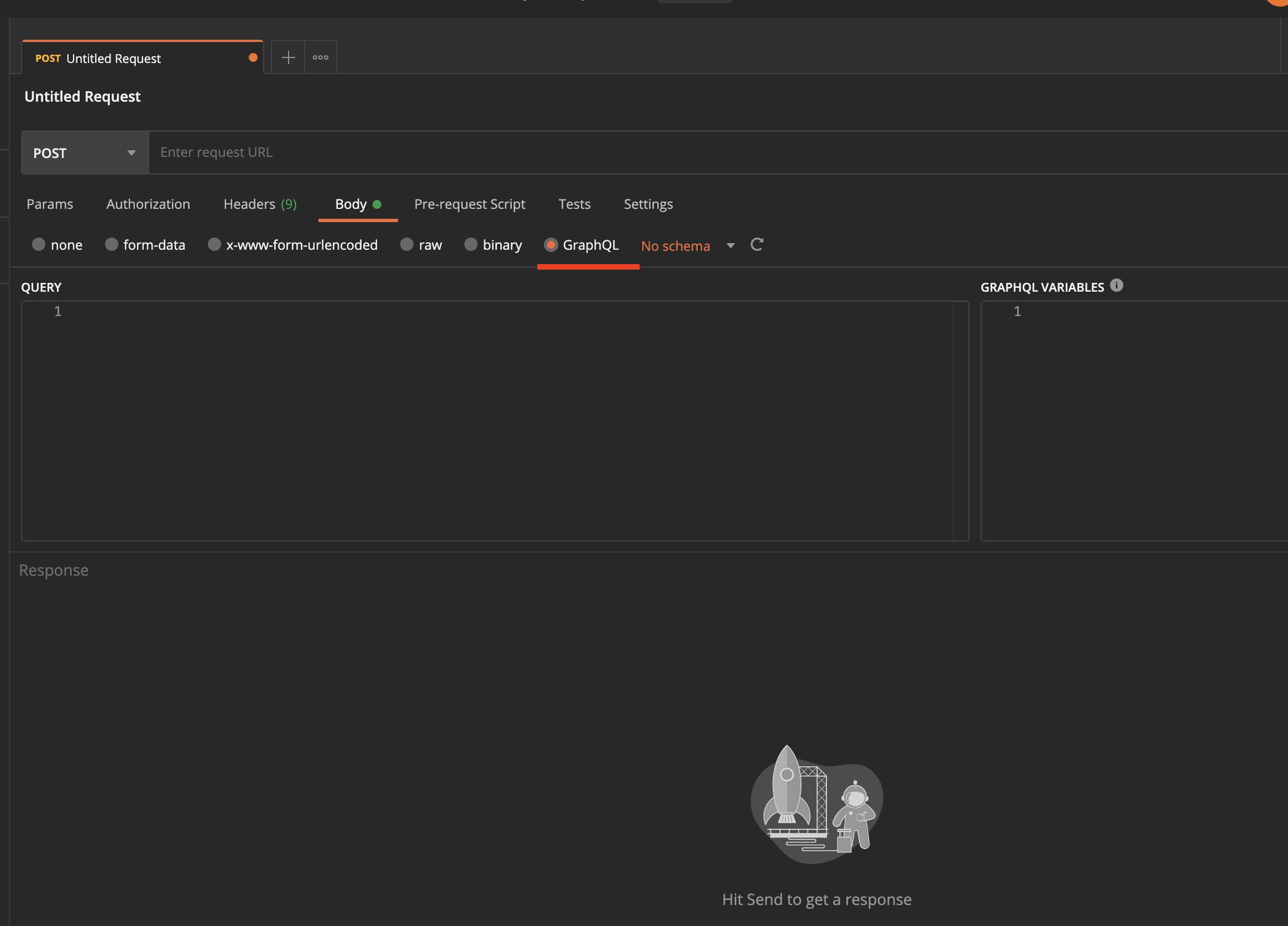Viewport: 1288px width, 926px height.
Task: Select the none body type
Action: point(39,245)
